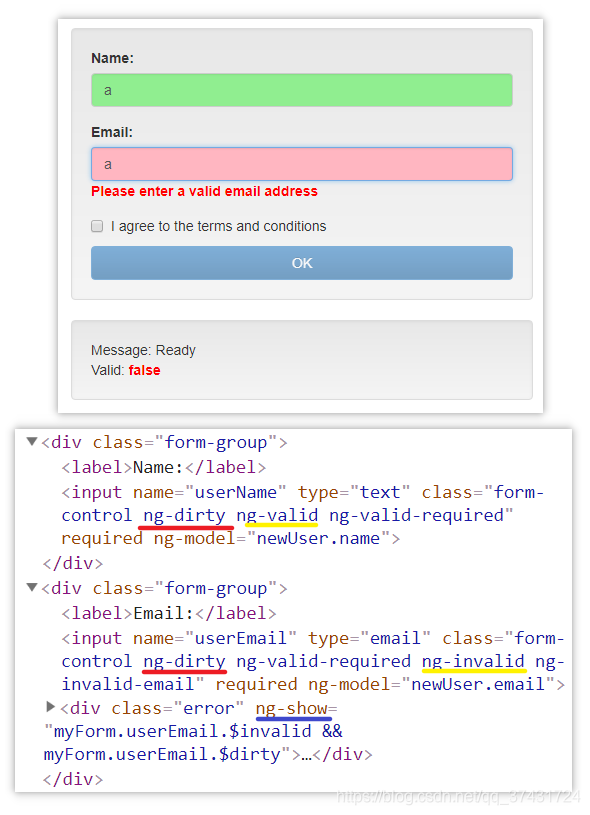Click the closing </div> after userName input
Viewport: 590px width, 815px height.
point(73,563)
